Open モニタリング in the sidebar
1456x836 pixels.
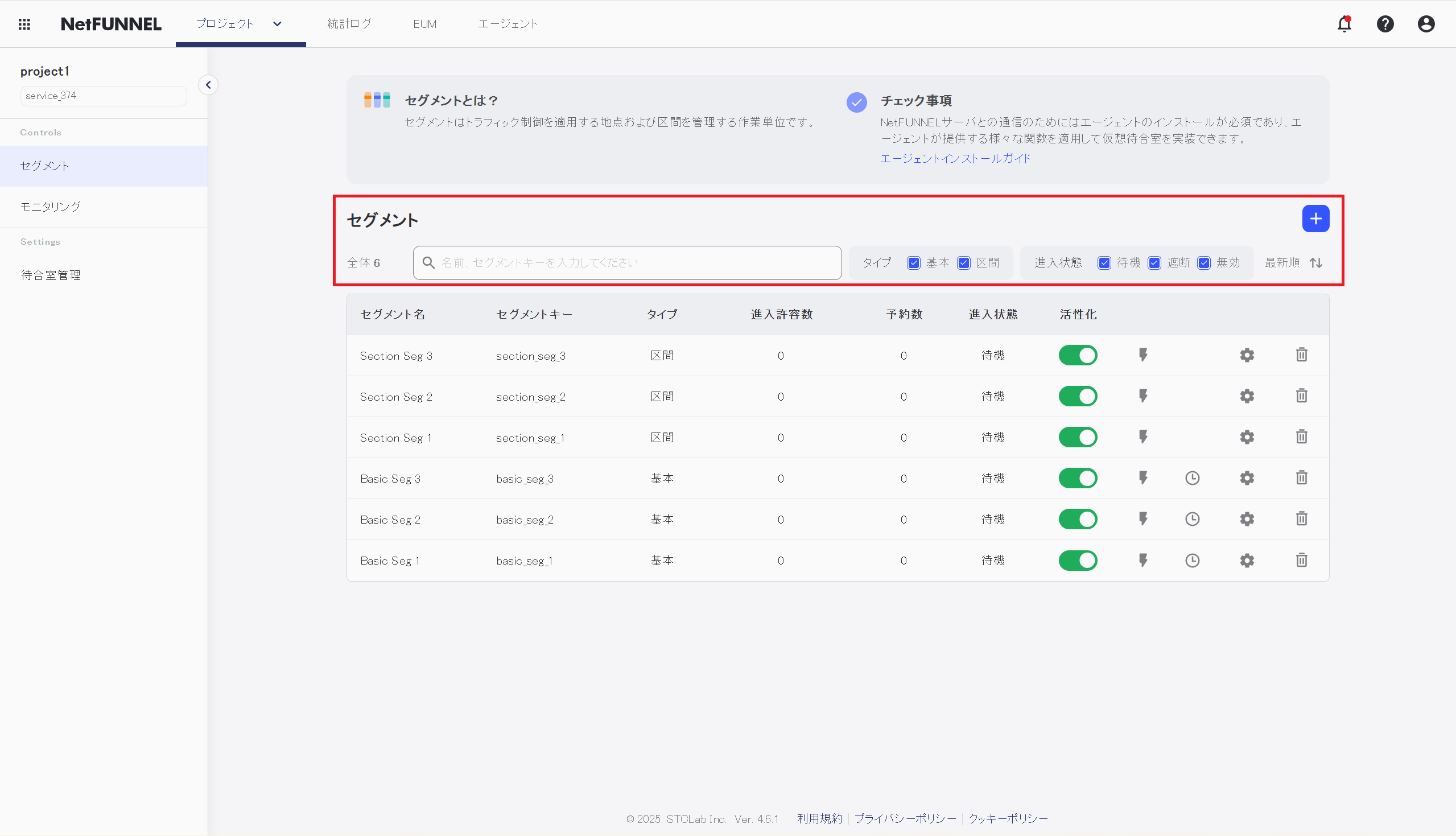pyautogui.click(x=50, y=207)
